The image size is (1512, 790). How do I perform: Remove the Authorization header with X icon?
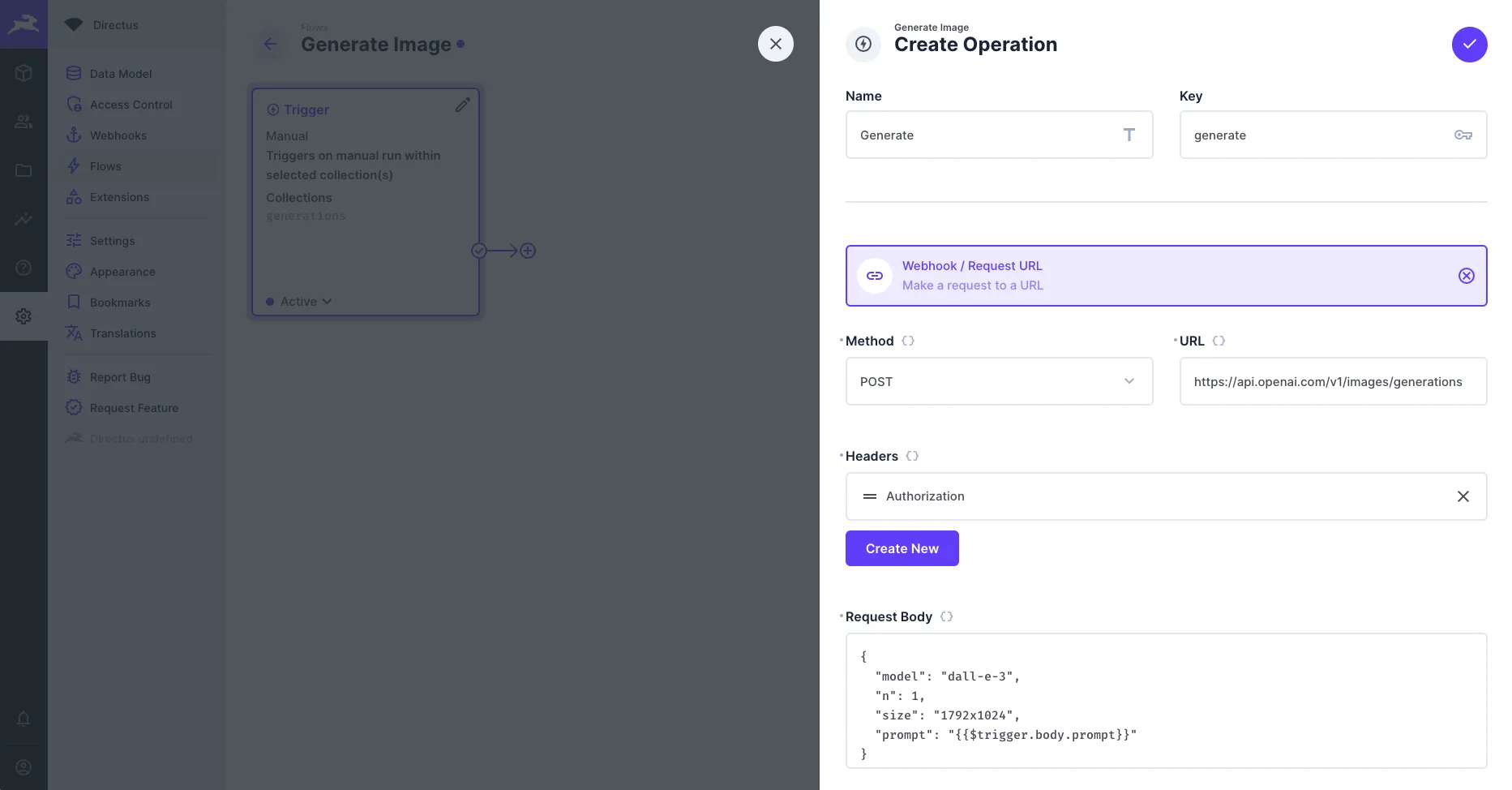[x=1463, y=496]
